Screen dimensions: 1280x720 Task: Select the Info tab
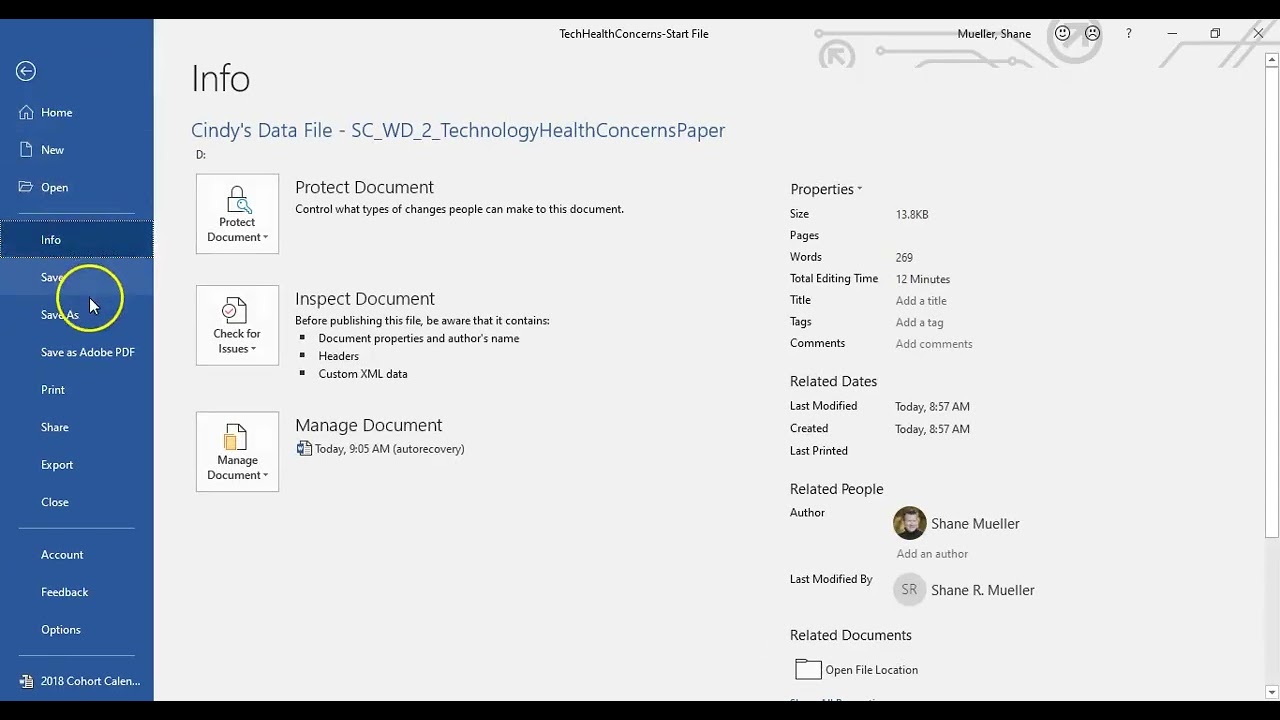[77, 240]
